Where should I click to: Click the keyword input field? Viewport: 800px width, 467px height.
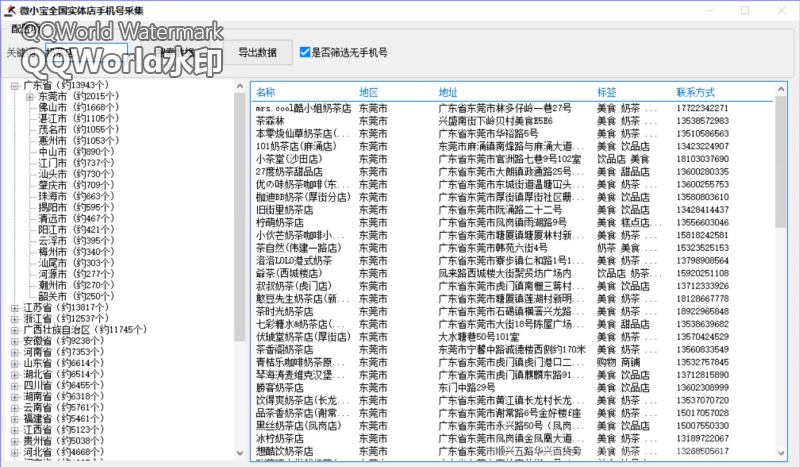coord(86,52)
